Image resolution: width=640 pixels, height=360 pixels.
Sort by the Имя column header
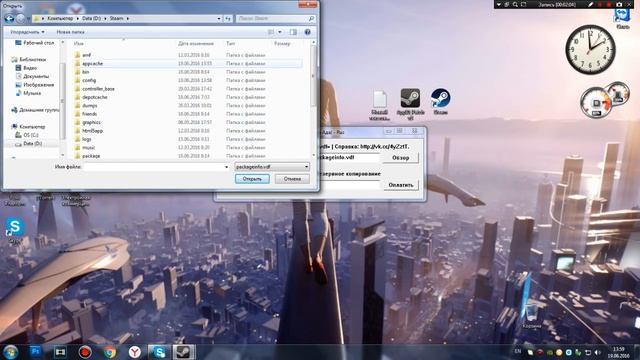click(x=79, y=43)
